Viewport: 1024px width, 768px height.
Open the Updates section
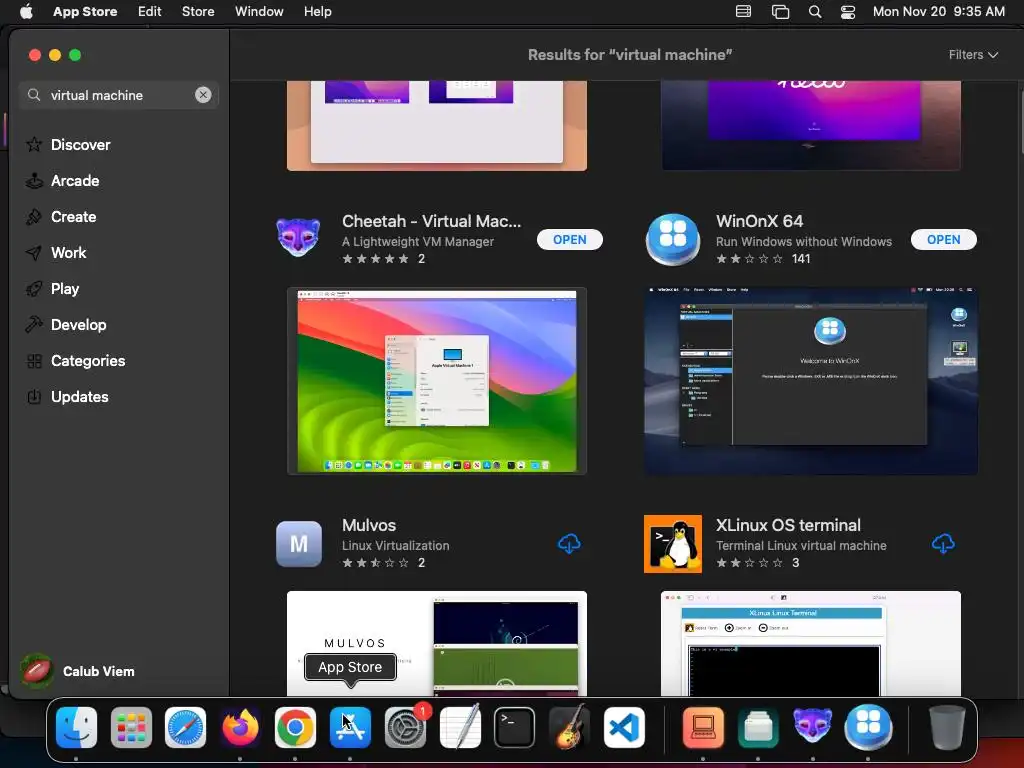tap(79, 396)
